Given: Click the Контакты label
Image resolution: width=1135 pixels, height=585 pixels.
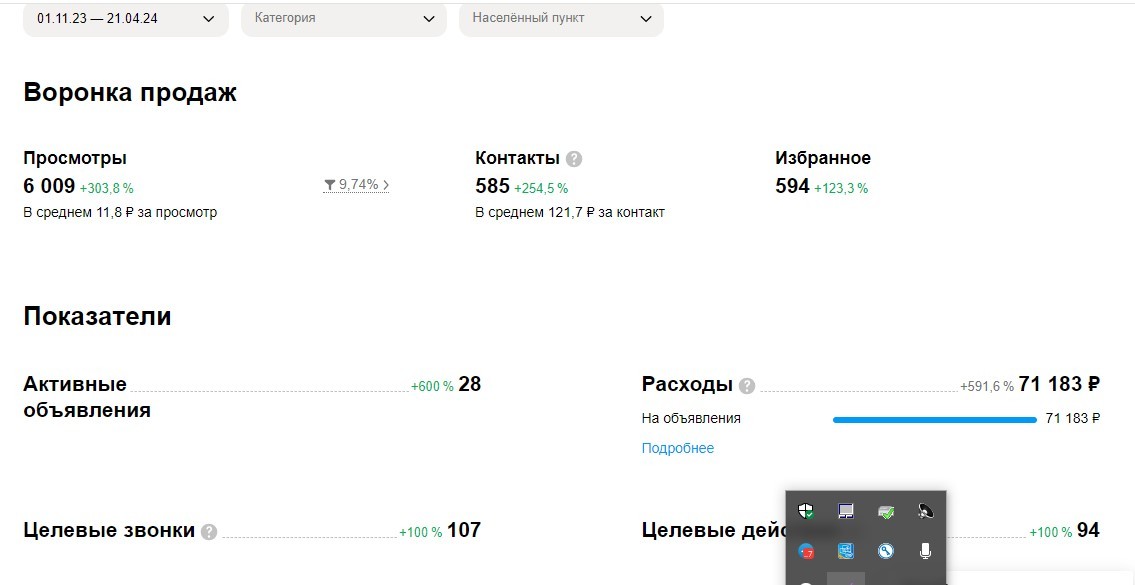Looking at the screenshot, I should point(518,158).
